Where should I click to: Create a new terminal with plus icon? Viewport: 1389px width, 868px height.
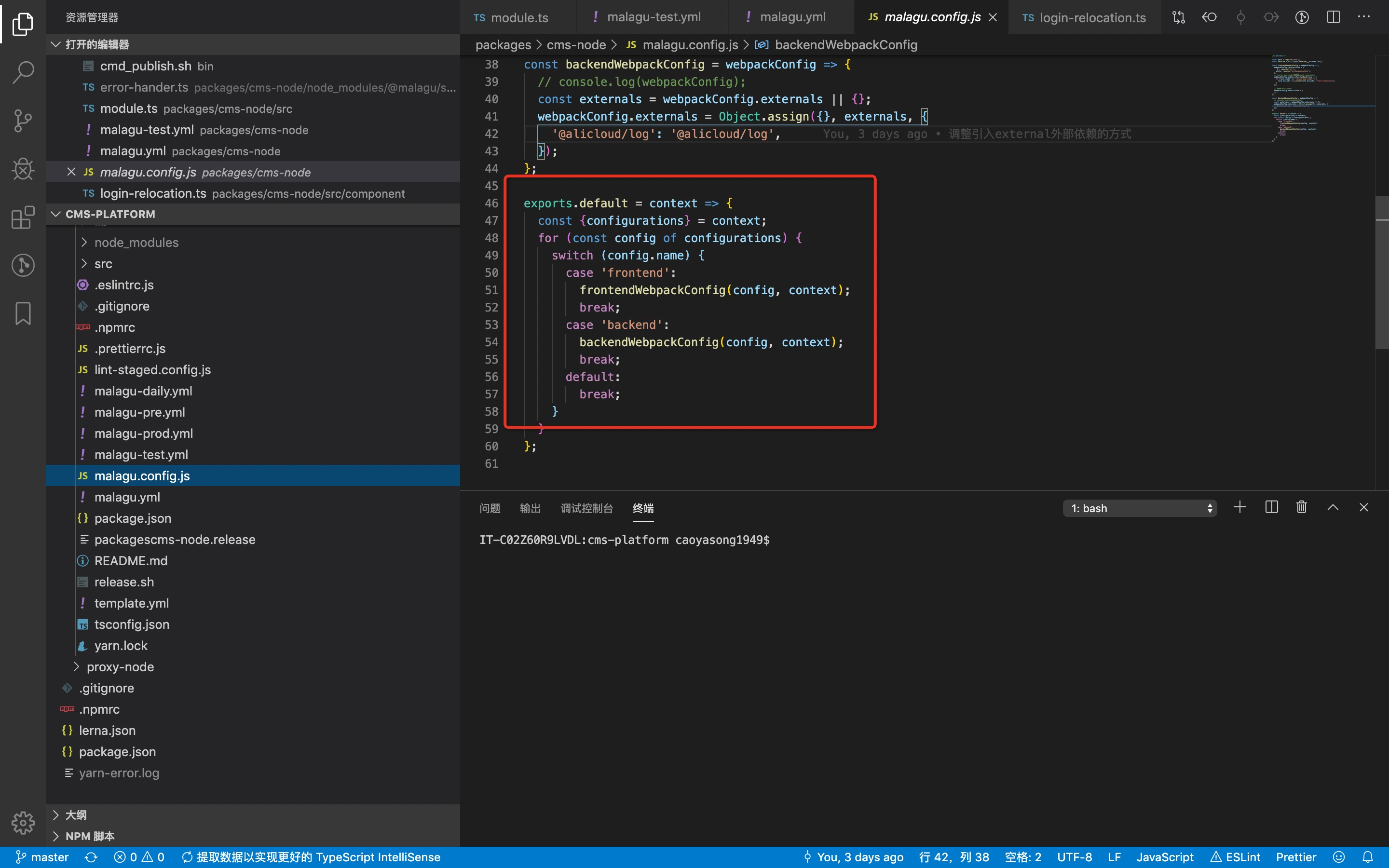[x=1240, y=507]
